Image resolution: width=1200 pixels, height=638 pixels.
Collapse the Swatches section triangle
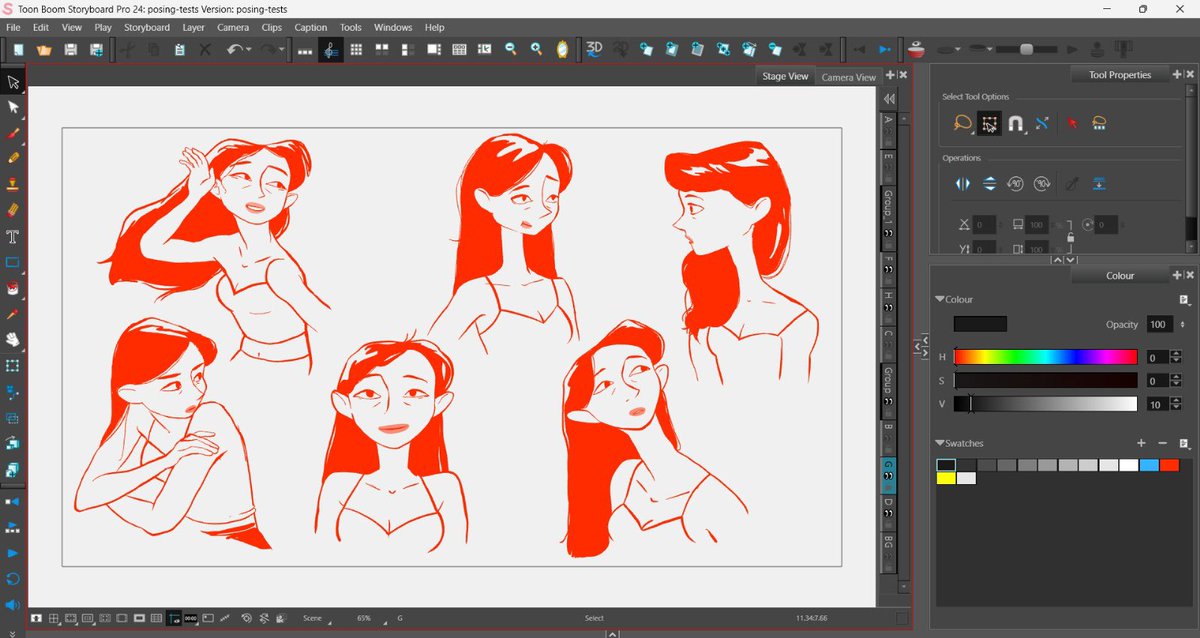click(x=940, y=443)
